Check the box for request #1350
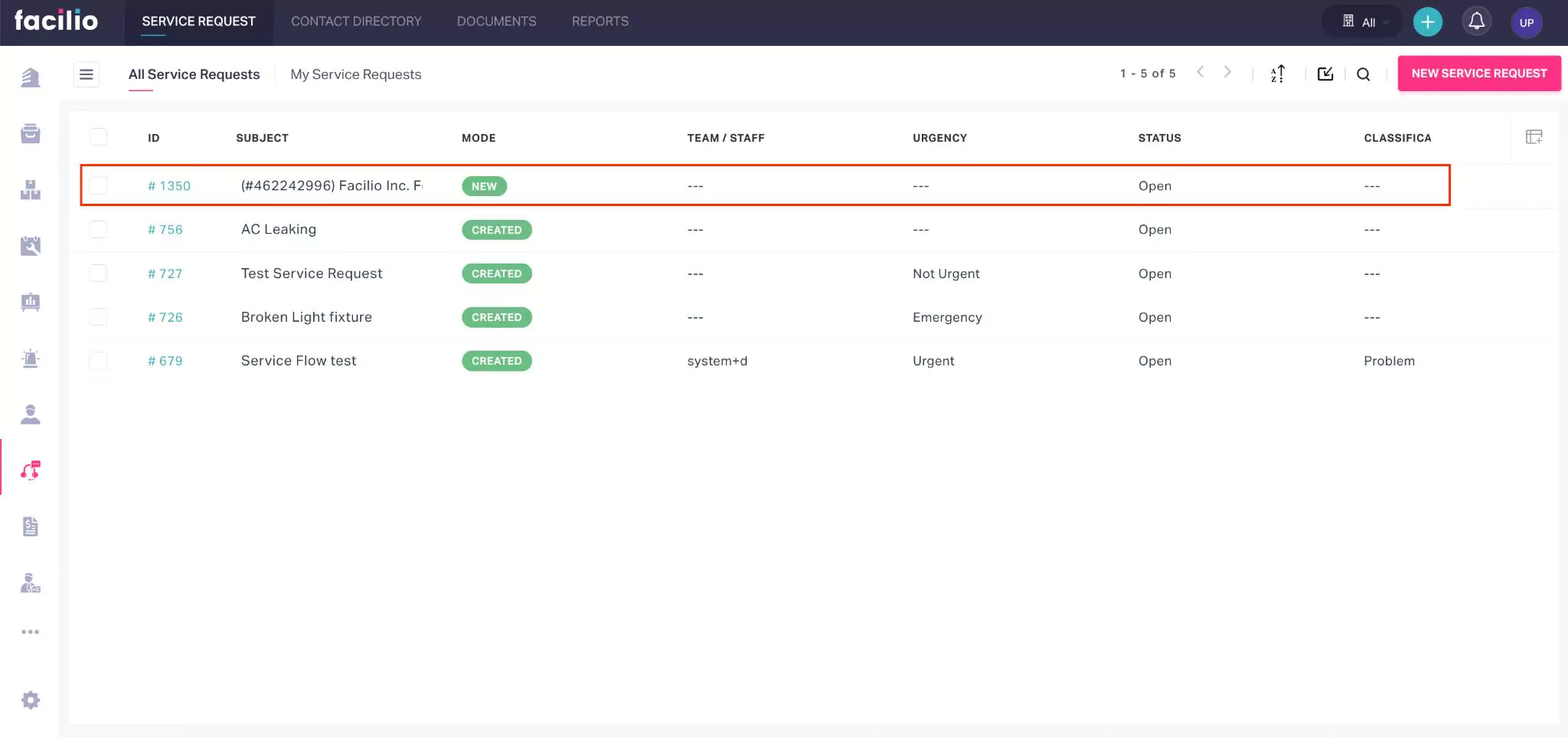Screen dimensions: 1568x737 coord(98,185)
